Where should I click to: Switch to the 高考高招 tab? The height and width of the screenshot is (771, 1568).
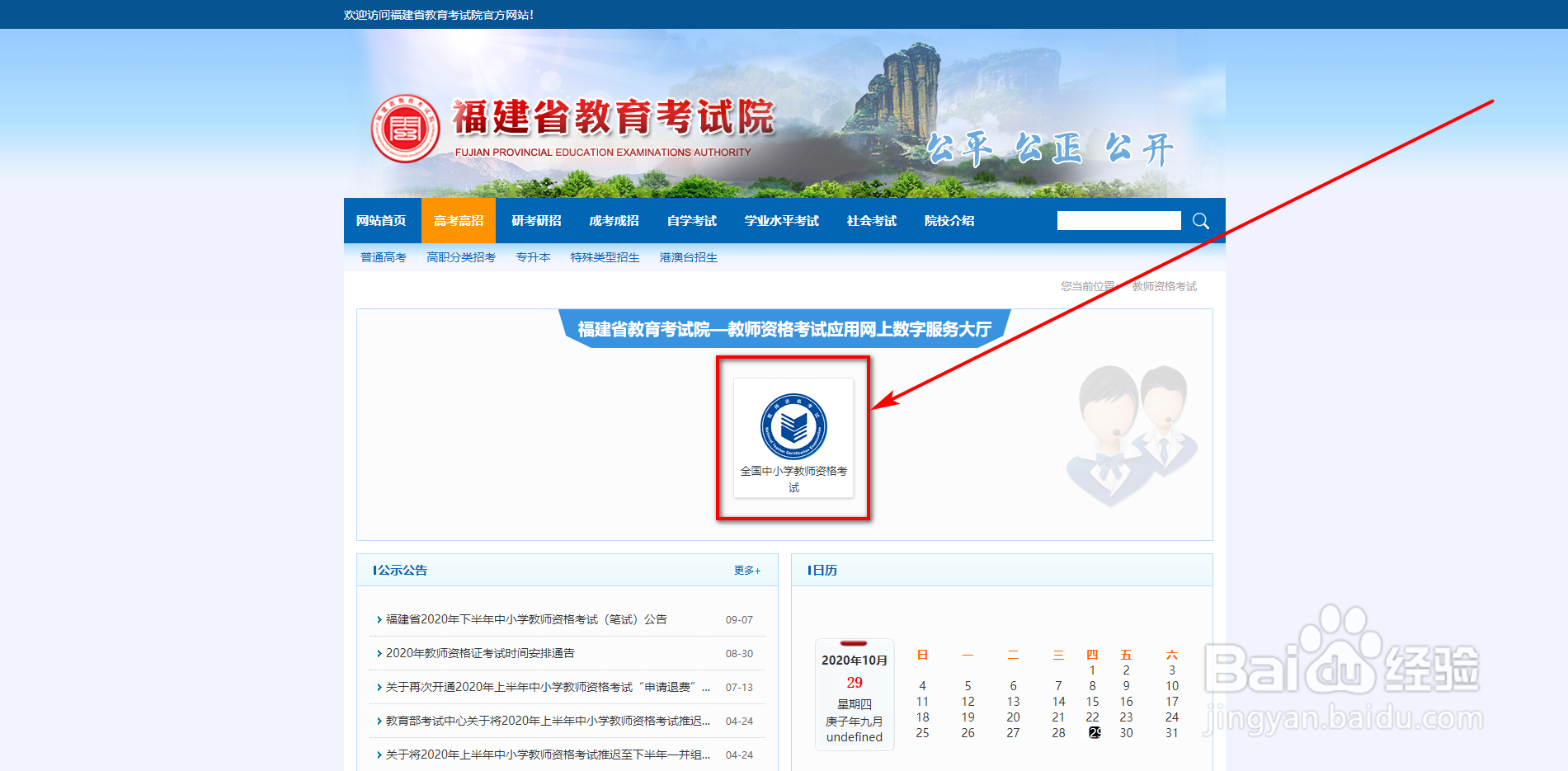coord(458,220)
